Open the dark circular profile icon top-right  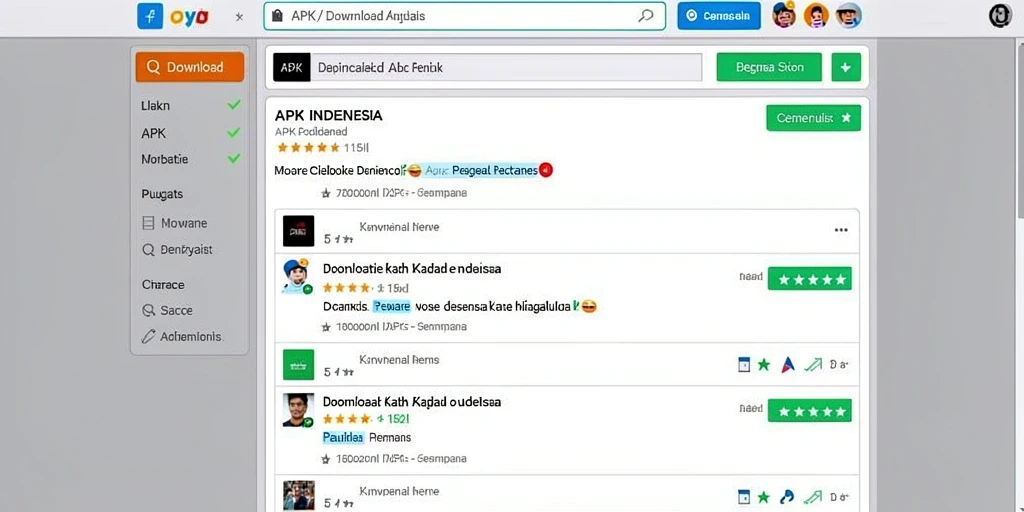[1000, 15]
